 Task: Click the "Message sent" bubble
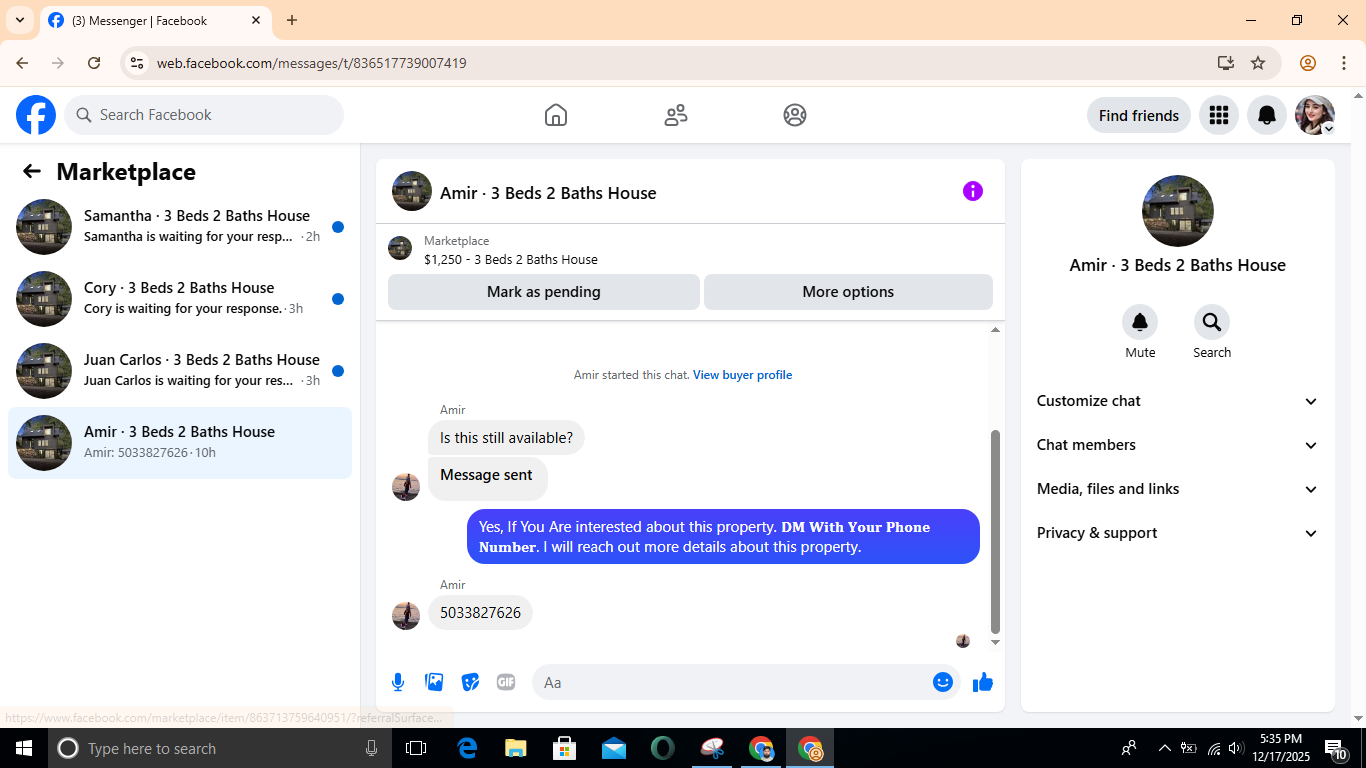tap(487, 477)
